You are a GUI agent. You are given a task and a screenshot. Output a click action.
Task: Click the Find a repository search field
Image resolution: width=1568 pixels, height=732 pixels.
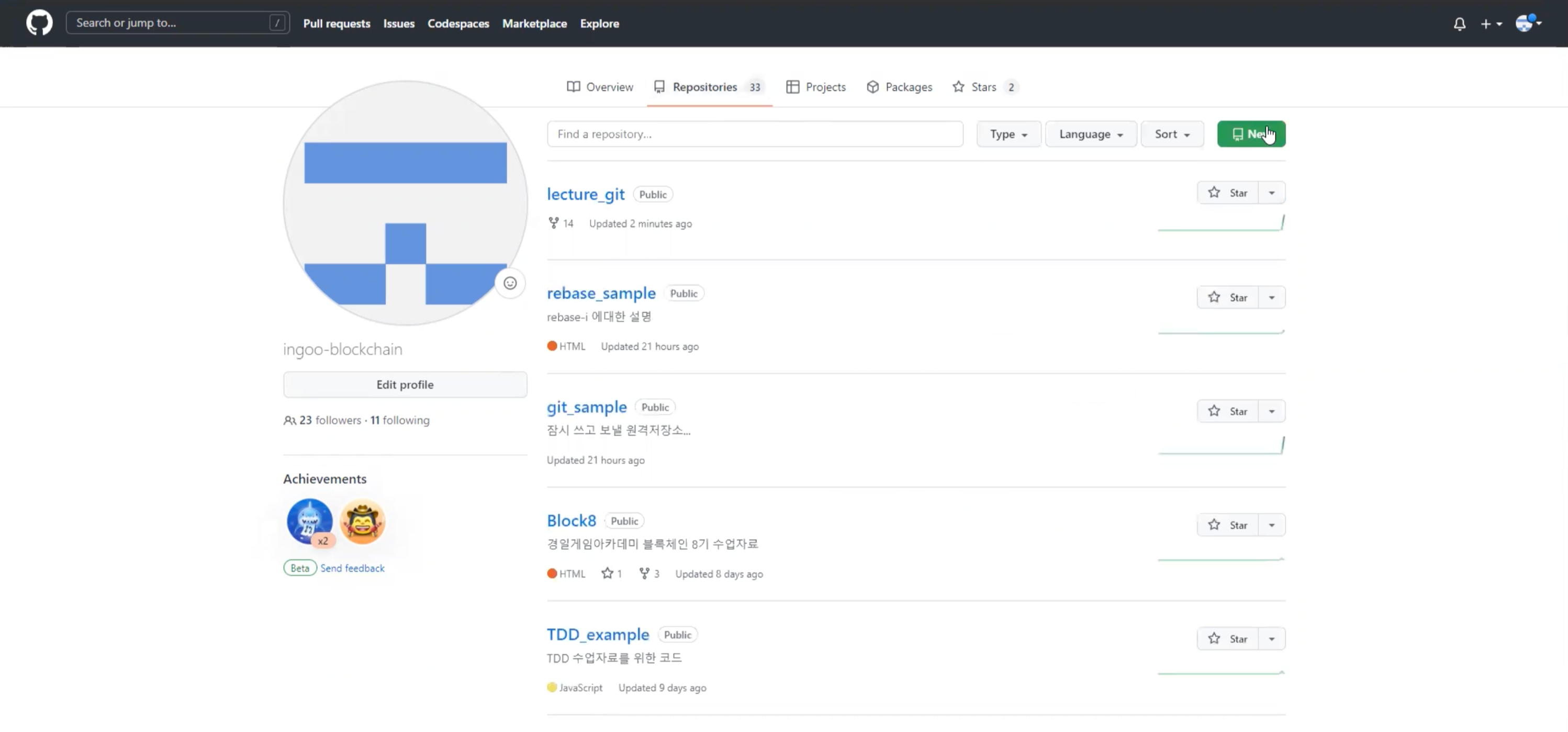coord(754,134)
